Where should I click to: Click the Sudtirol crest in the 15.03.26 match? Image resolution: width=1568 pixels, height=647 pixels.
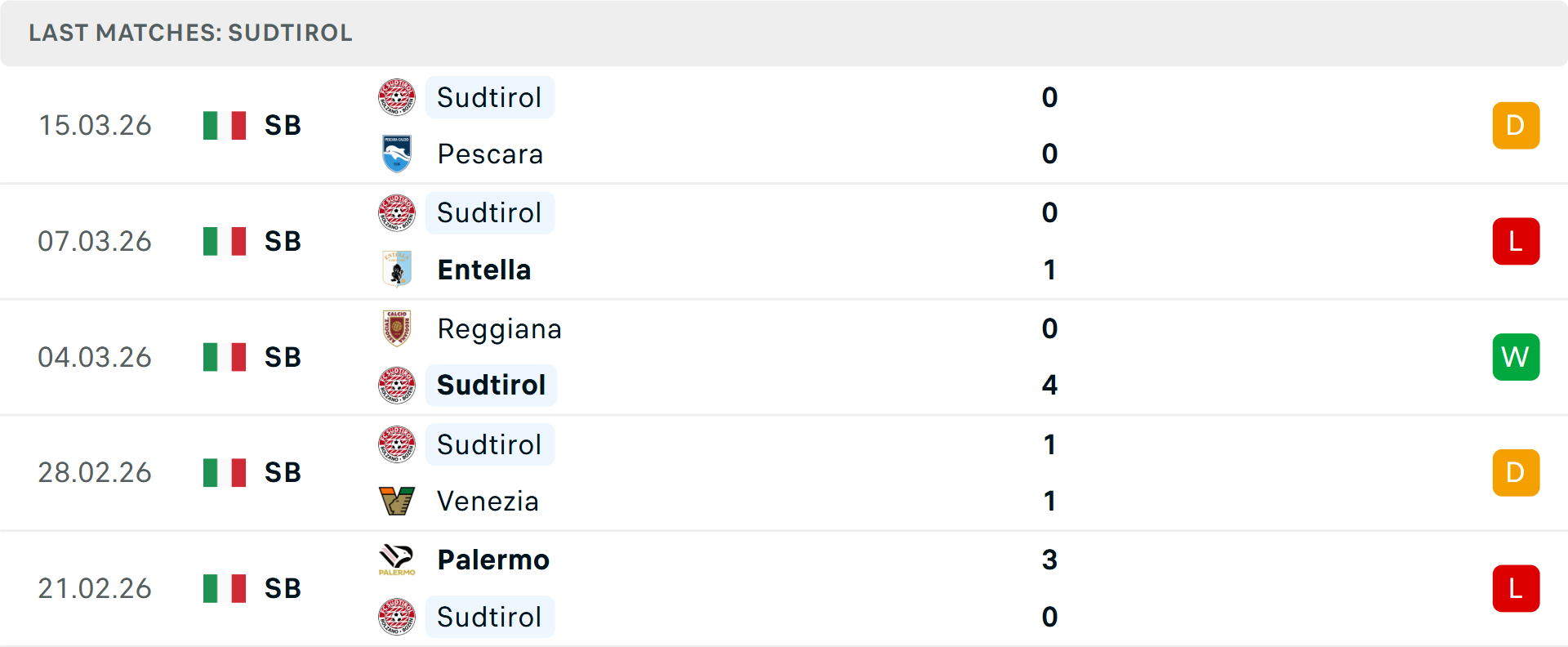point(397,97)
